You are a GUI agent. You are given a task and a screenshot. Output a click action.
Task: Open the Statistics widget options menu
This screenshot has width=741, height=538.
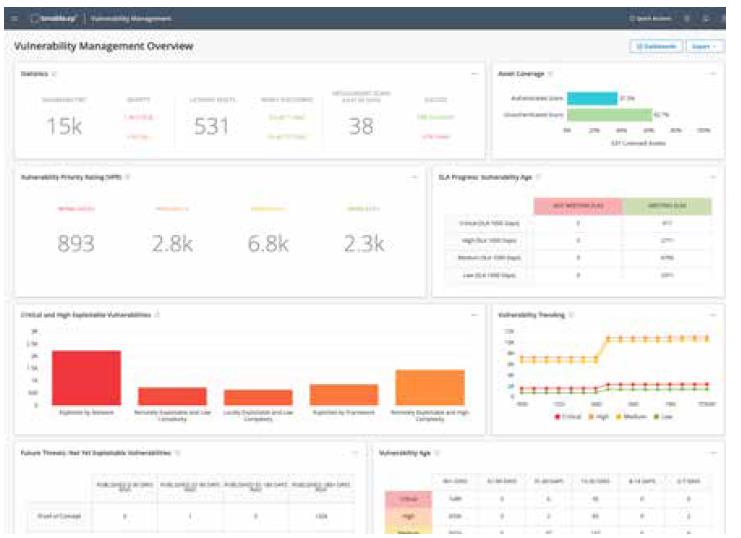pyautogui.click(x=473, y=73)
